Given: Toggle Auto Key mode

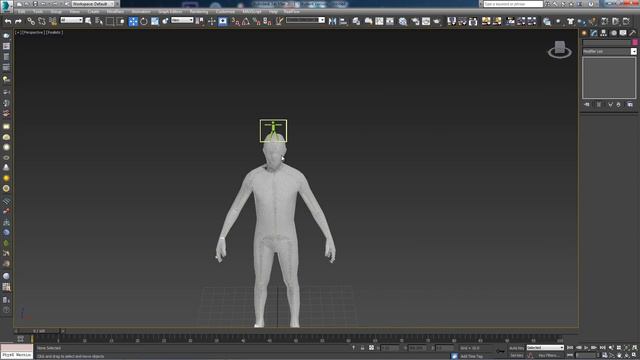Looking at the screenshot, I should (516, 348).
